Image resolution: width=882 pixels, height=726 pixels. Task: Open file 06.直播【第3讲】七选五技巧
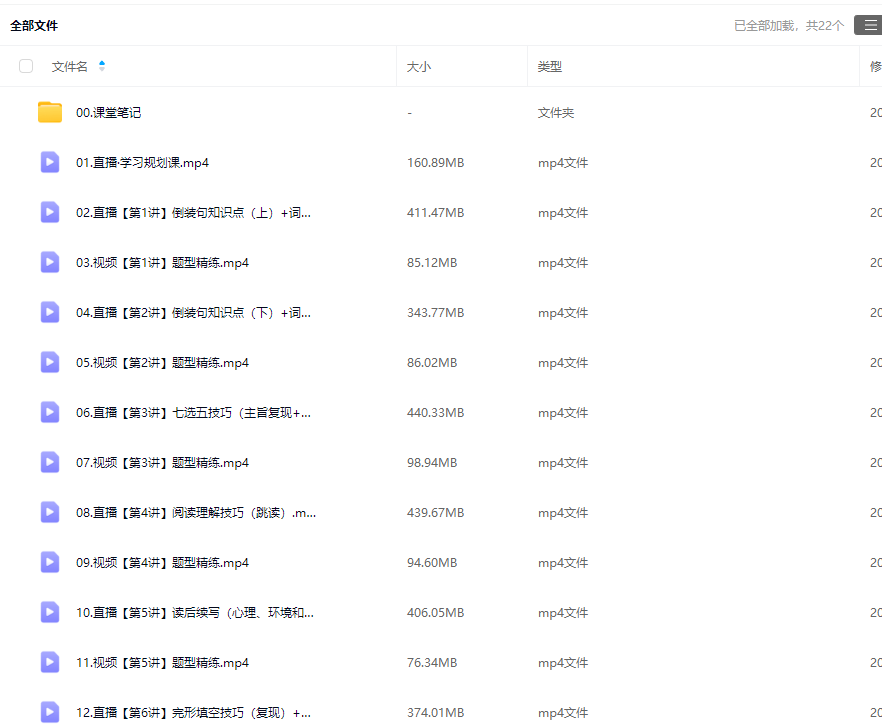[193, 413]
